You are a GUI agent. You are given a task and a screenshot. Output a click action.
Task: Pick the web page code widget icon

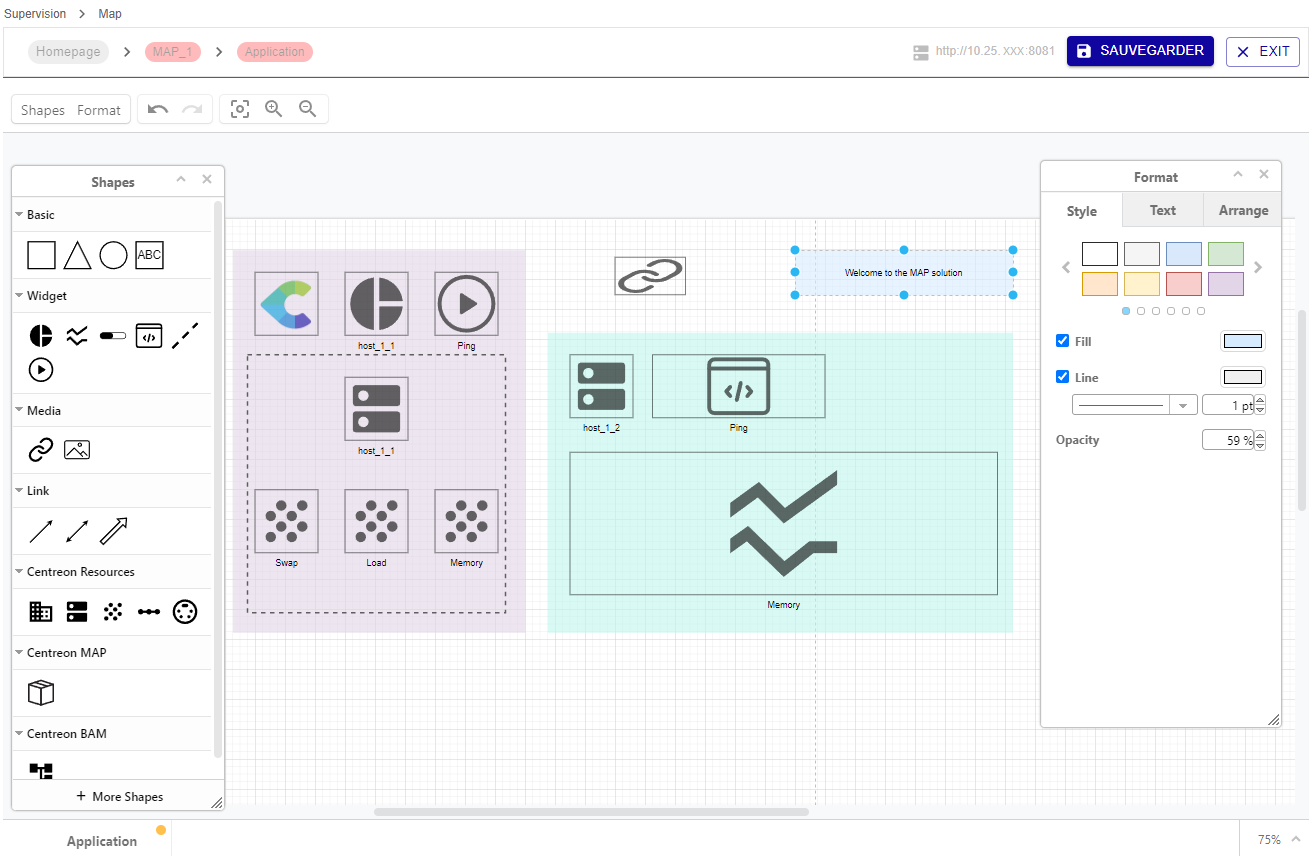point(149,336)
